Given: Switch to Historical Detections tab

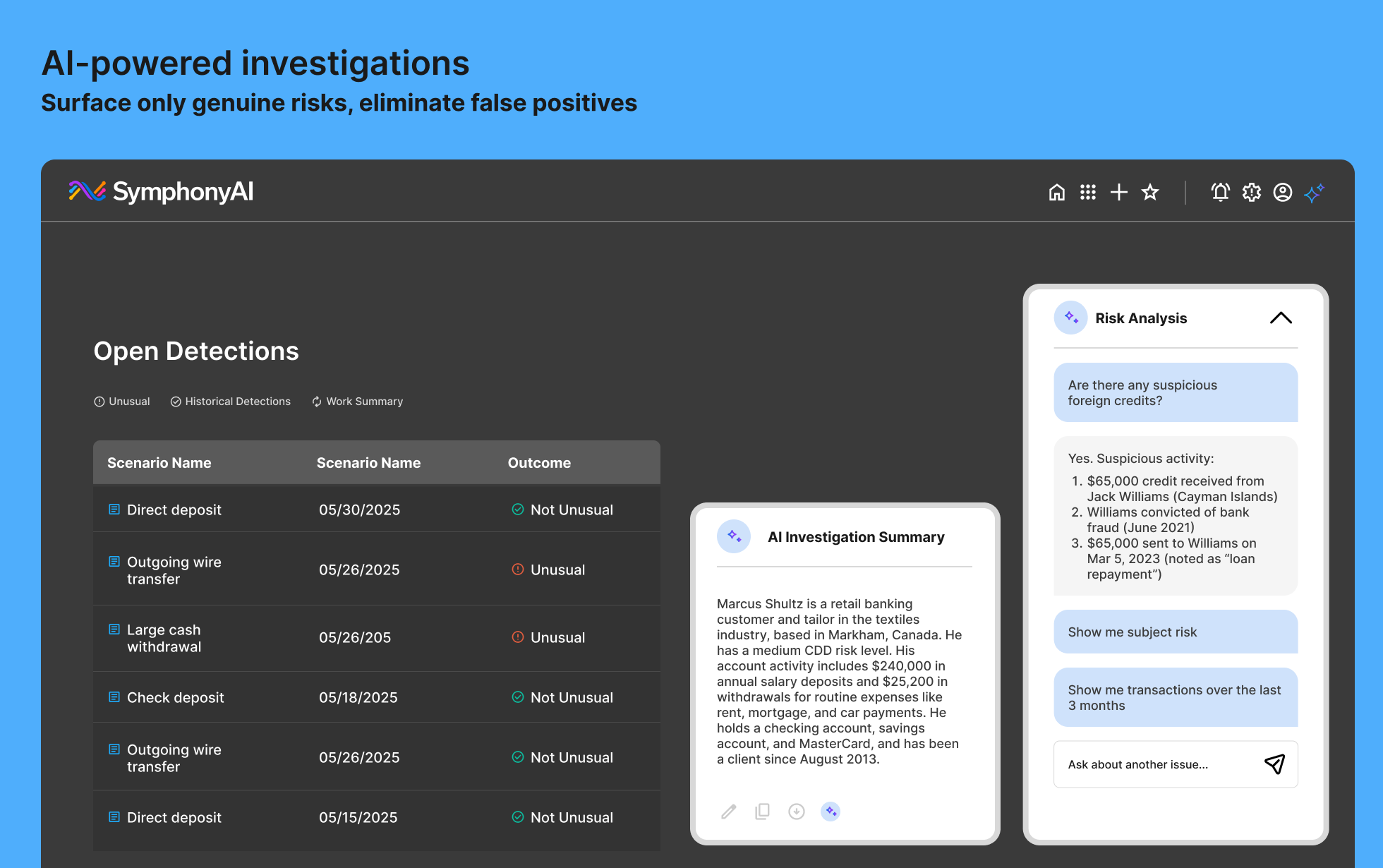Looking at the screenshot, I should 231,402.
